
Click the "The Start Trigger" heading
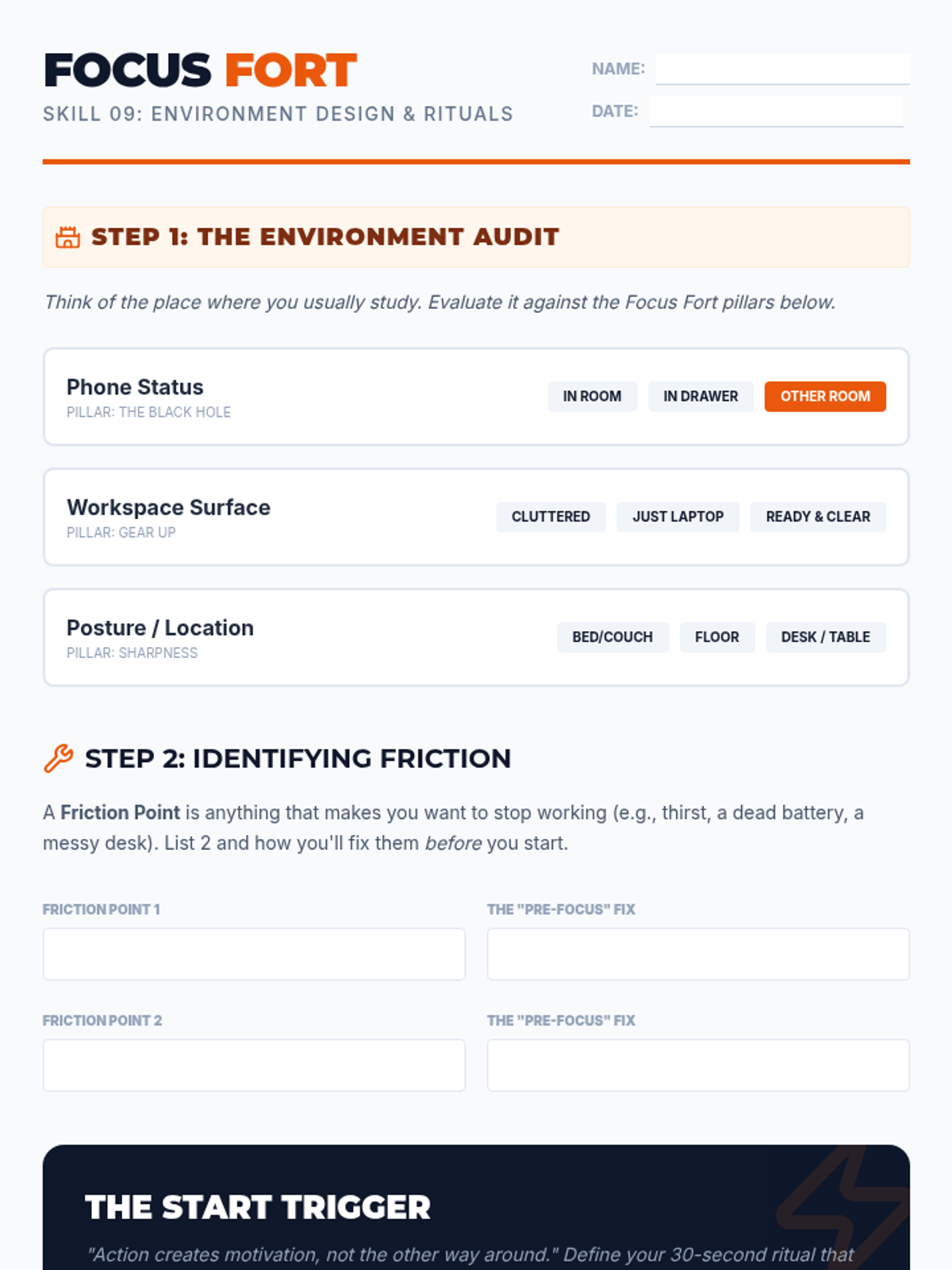[258, 1207]
